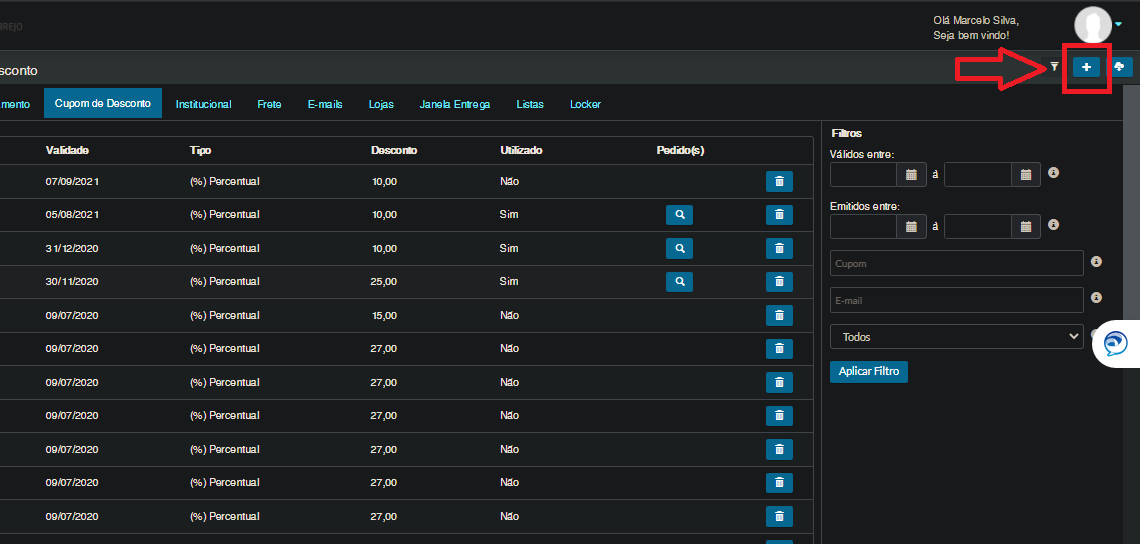Click the 07/09/2021 validity date cell
The image size is (1140, 544).
[x=72, y=181]
